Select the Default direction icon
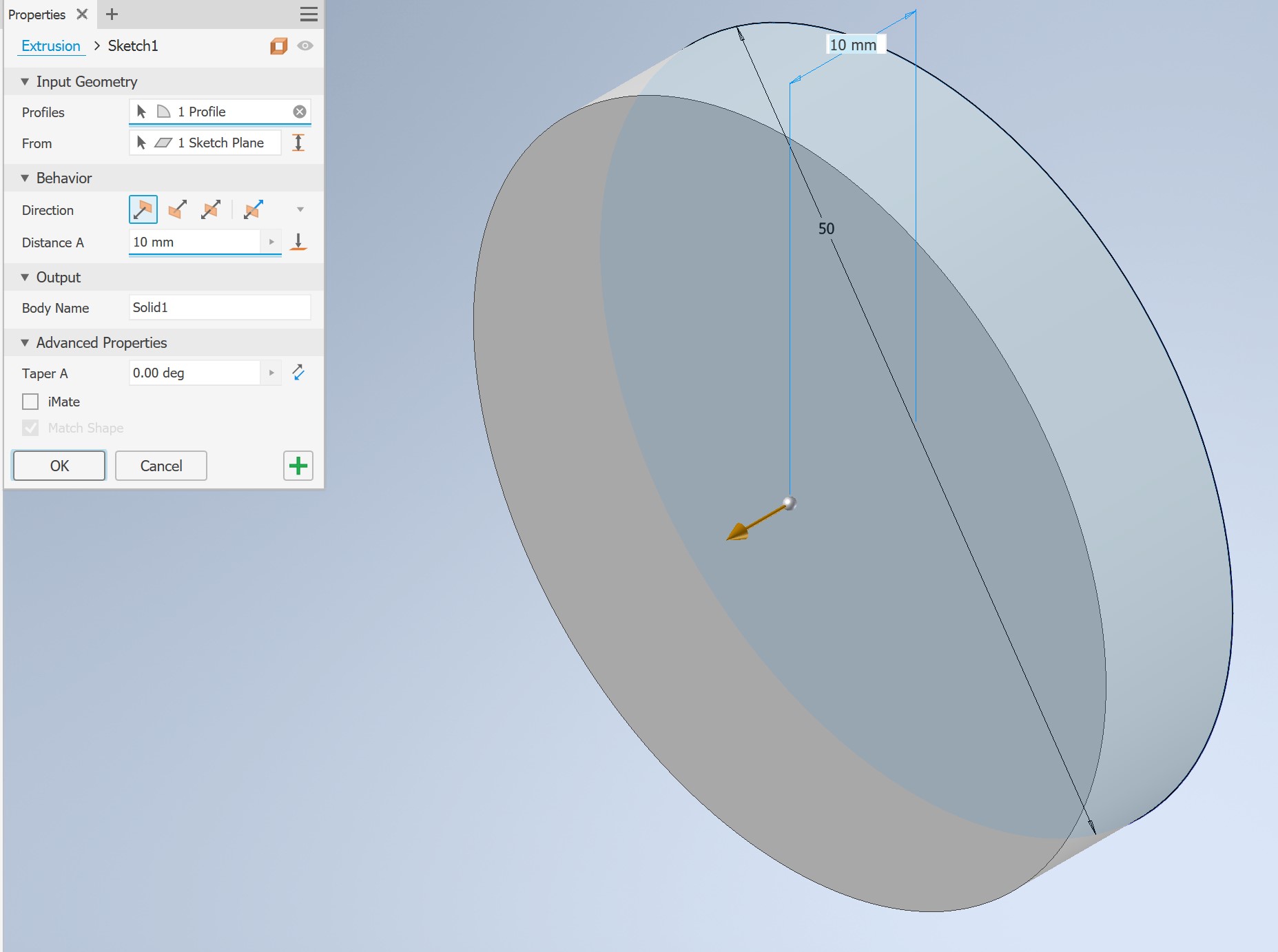The width and height of the screenshot is (1278, 952). click(143, 209)
